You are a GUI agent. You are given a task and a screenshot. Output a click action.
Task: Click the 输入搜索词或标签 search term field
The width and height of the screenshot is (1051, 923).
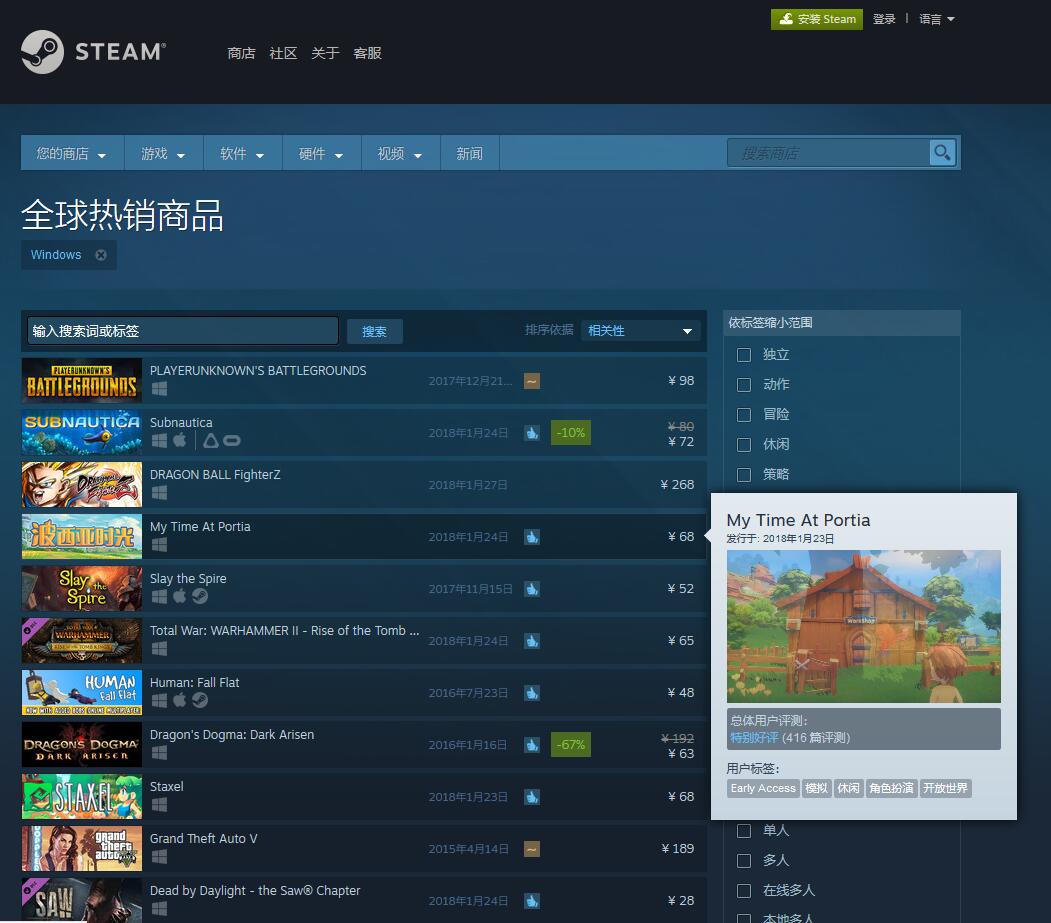tap(182, 331)
